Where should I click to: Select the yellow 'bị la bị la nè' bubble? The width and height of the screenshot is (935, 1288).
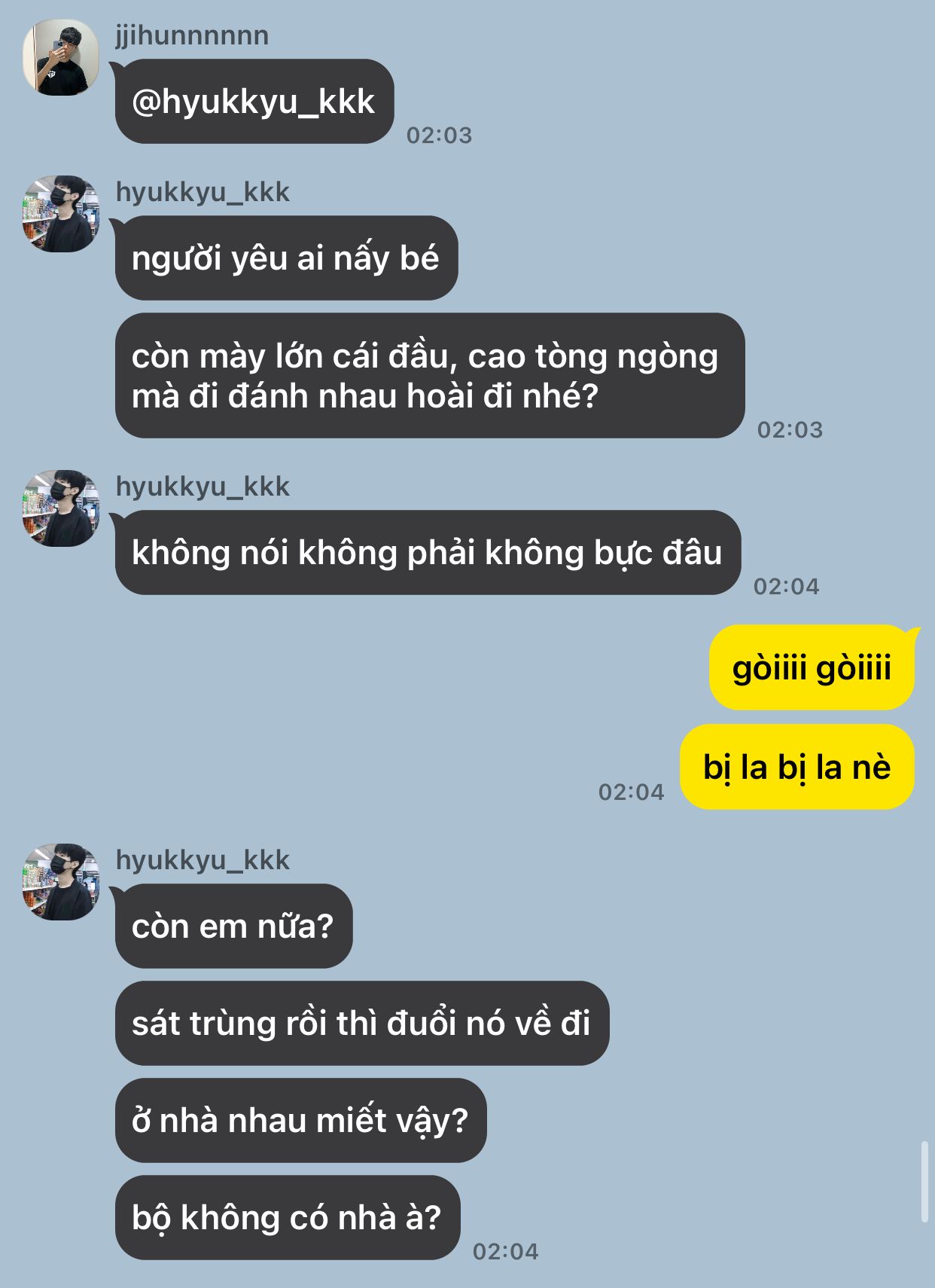tap(797, 768)
